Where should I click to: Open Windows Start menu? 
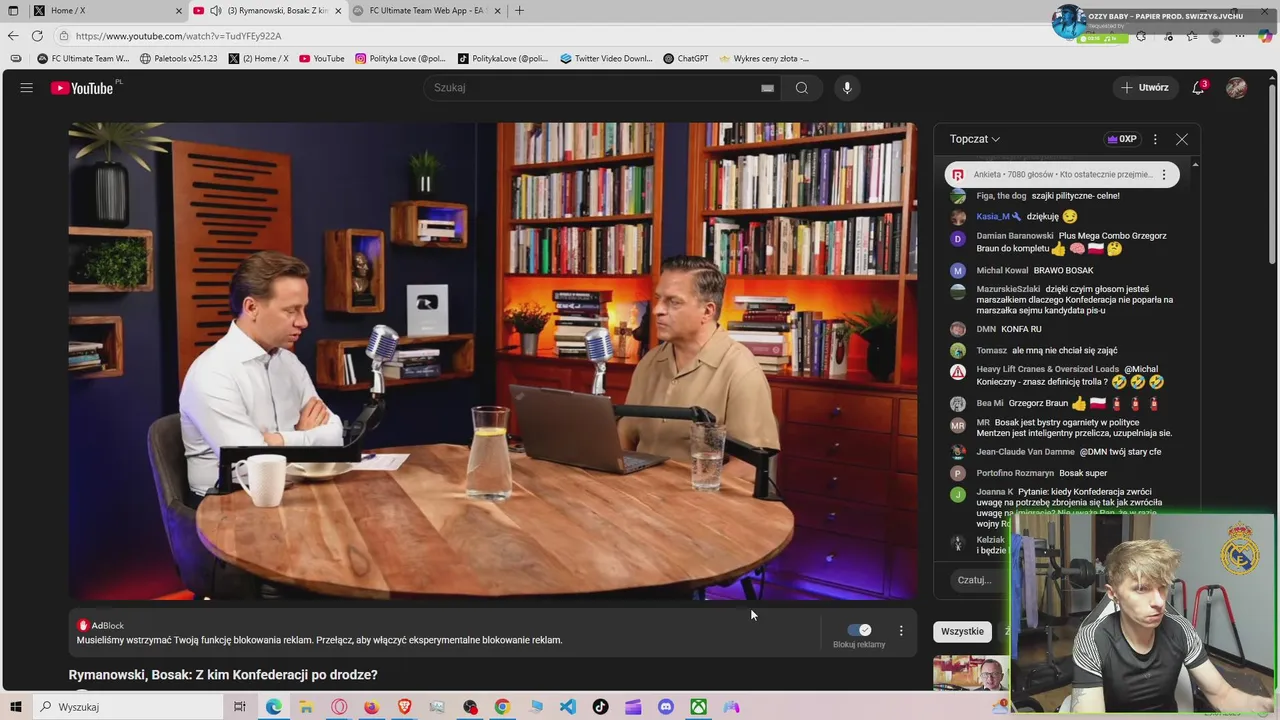pyautogui.click(x=14, y=707)
